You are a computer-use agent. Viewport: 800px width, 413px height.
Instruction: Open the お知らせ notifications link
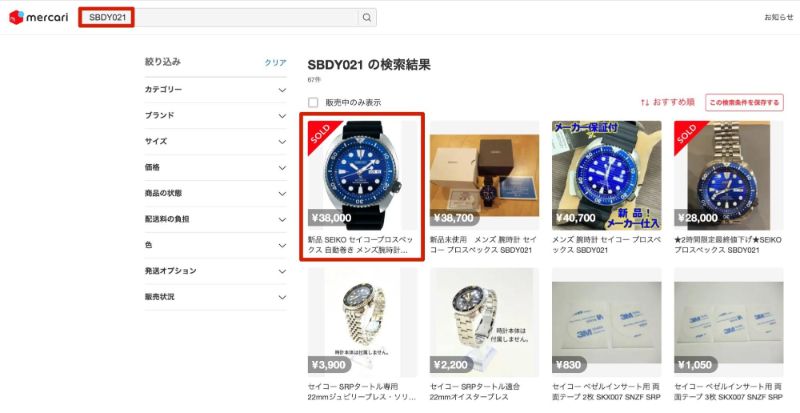(779, 17)
